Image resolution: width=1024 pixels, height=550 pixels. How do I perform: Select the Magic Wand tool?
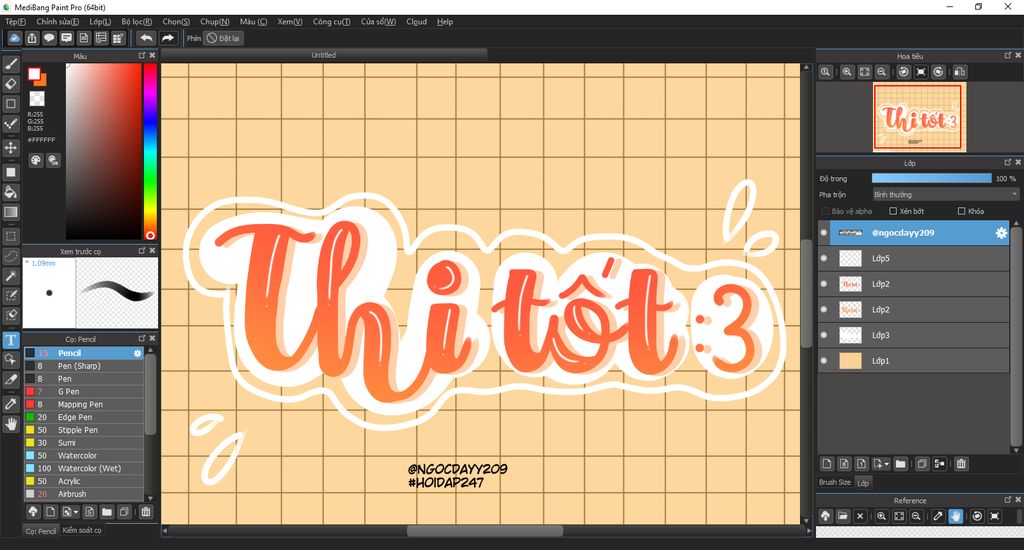[11, 276]
